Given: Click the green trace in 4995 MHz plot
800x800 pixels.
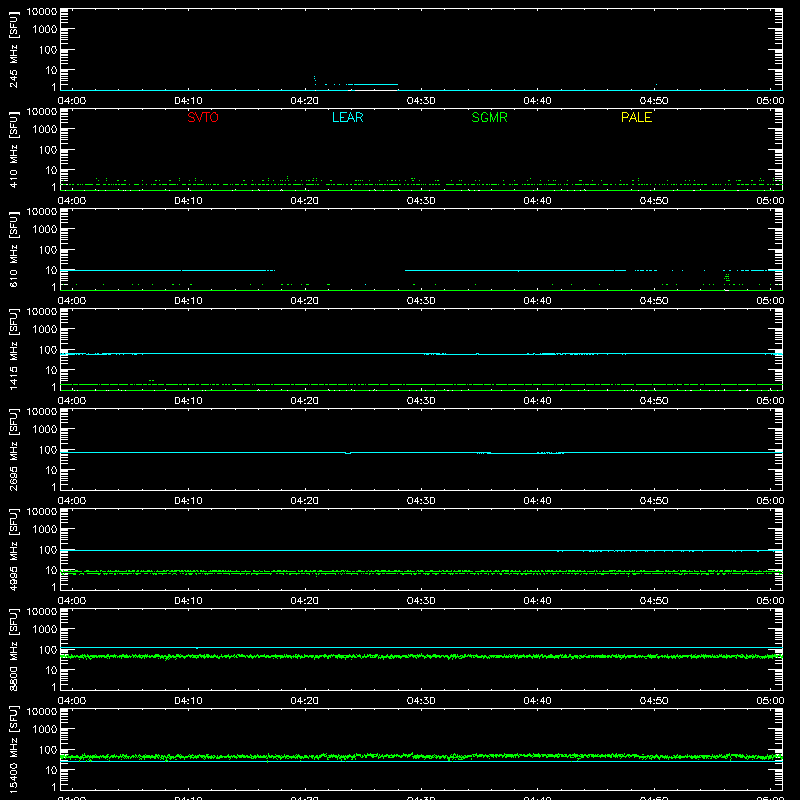Looking at the screenshot, I should [421, 572].
